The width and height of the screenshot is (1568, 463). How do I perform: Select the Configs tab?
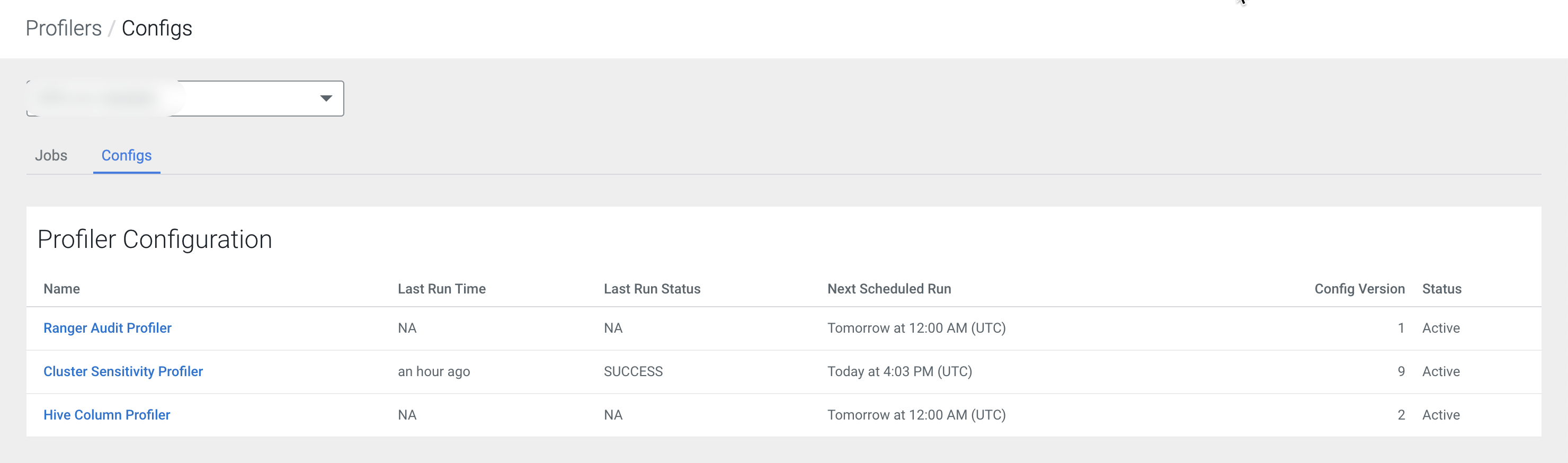pos(126,156)
